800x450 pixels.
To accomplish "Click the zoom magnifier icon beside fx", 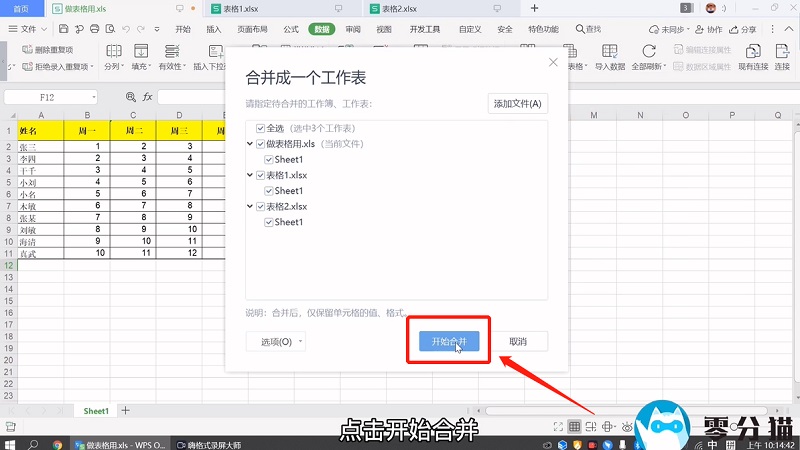I will [x=130, y=97].
